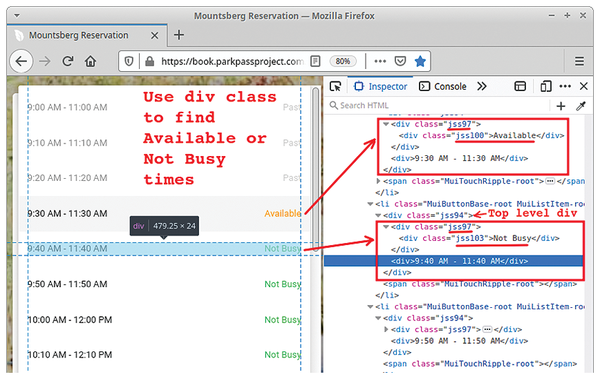Open window menu arrow in title bar
Image resolution: width=600 pixels, height=379 pixels.
pyautogui.click(x=17, y=16)
